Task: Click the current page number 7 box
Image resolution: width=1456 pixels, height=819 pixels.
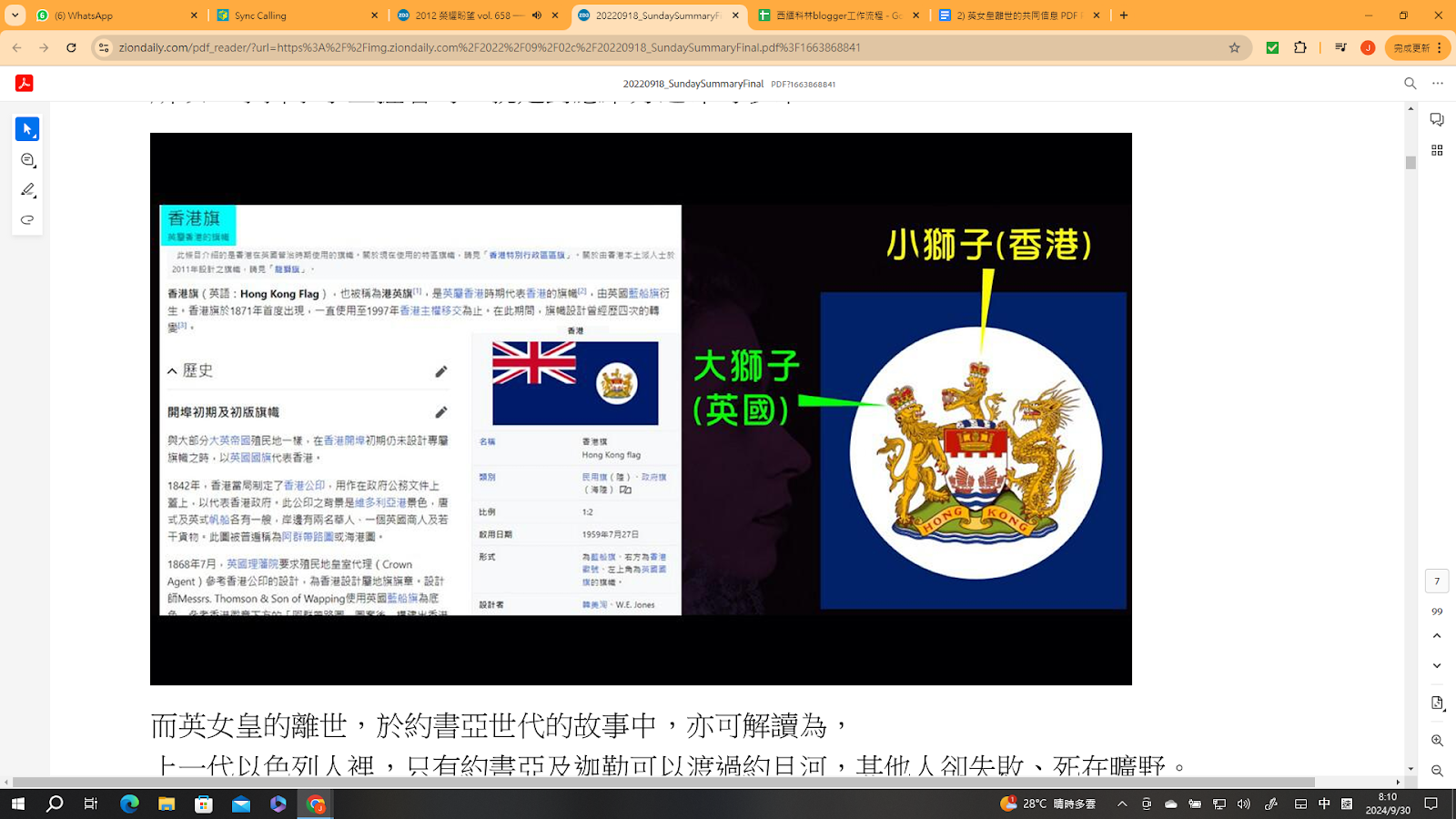Action: click(x=1437, y=581)
